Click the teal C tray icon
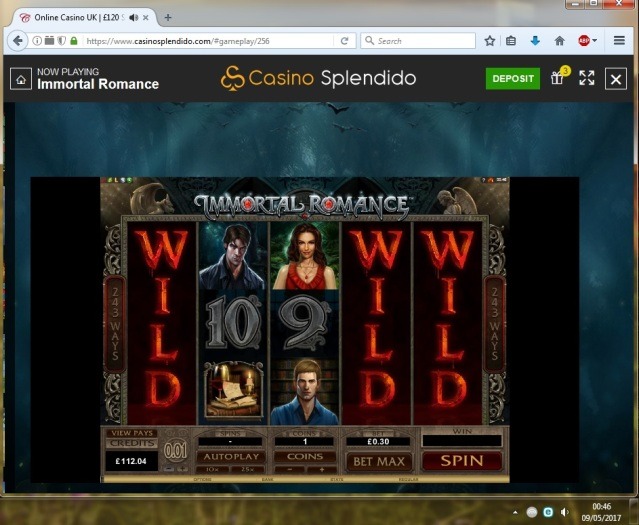Viewport: 639px width, 525px height. (x=548, y=512)
